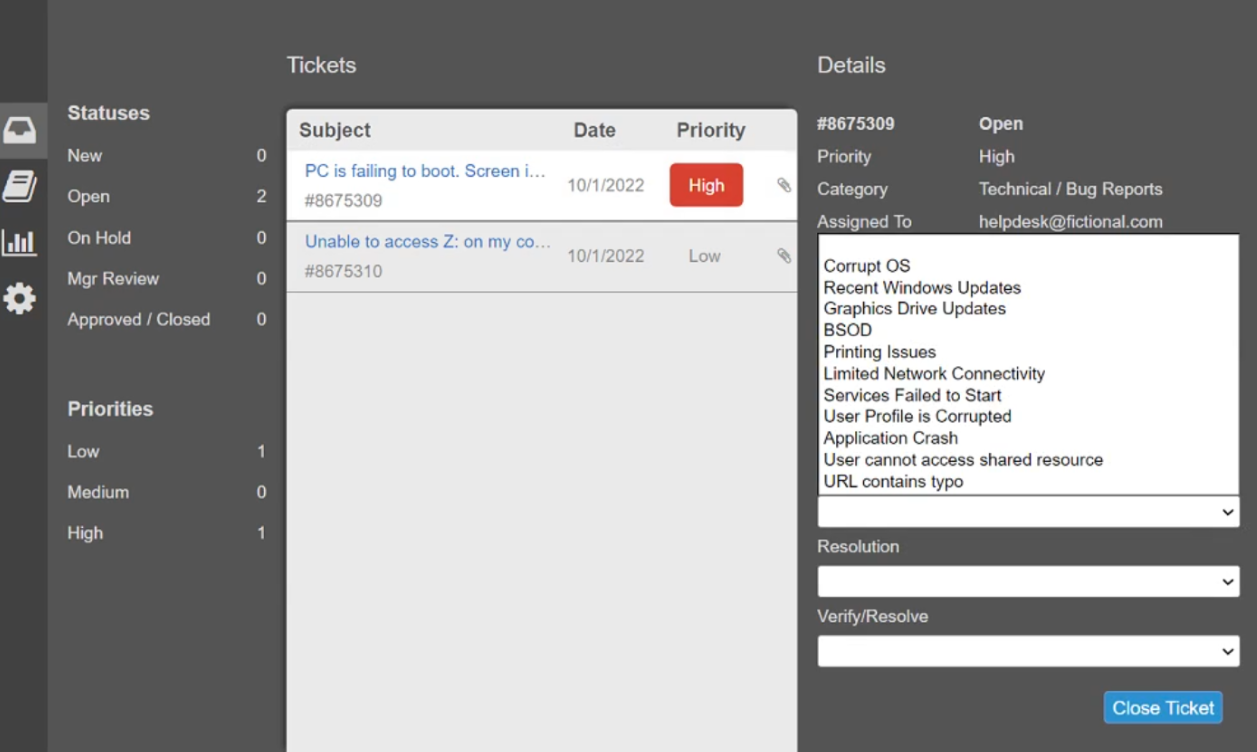Click 'Technical / Bug Reports' category value
The height and width of the screenshot is (752, 1257).
[x=1070, y=189]
